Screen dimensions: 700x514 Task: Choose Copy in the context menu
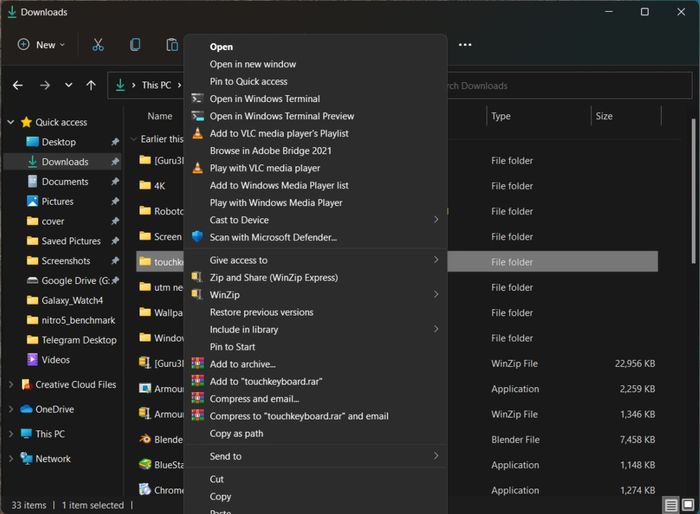(316, 497)
